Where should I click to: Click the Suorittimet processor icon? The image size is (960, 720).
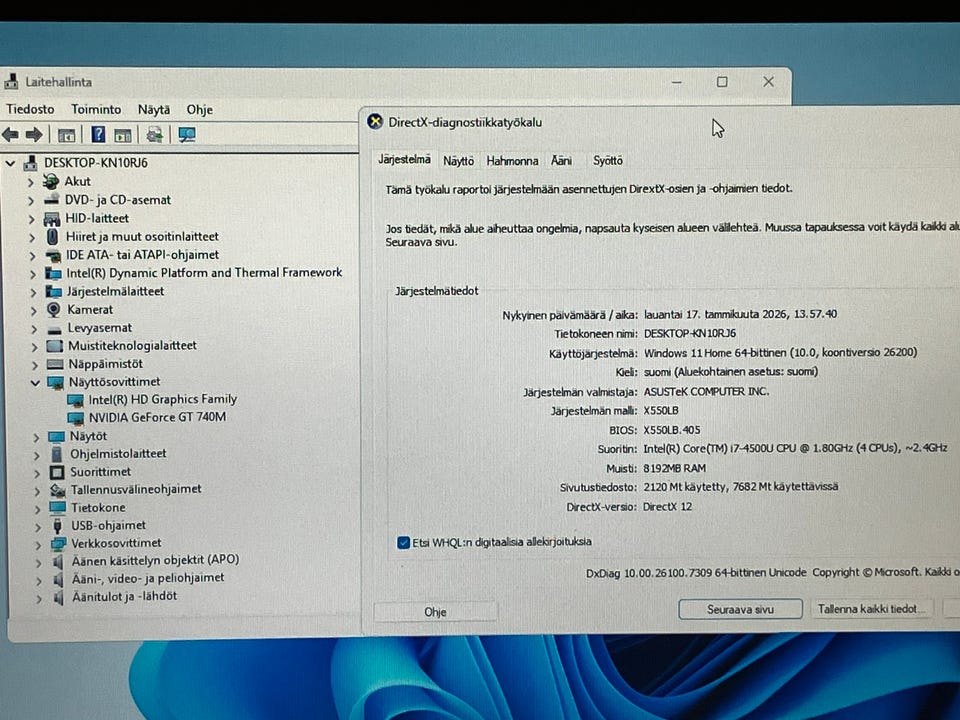(57, 472)
